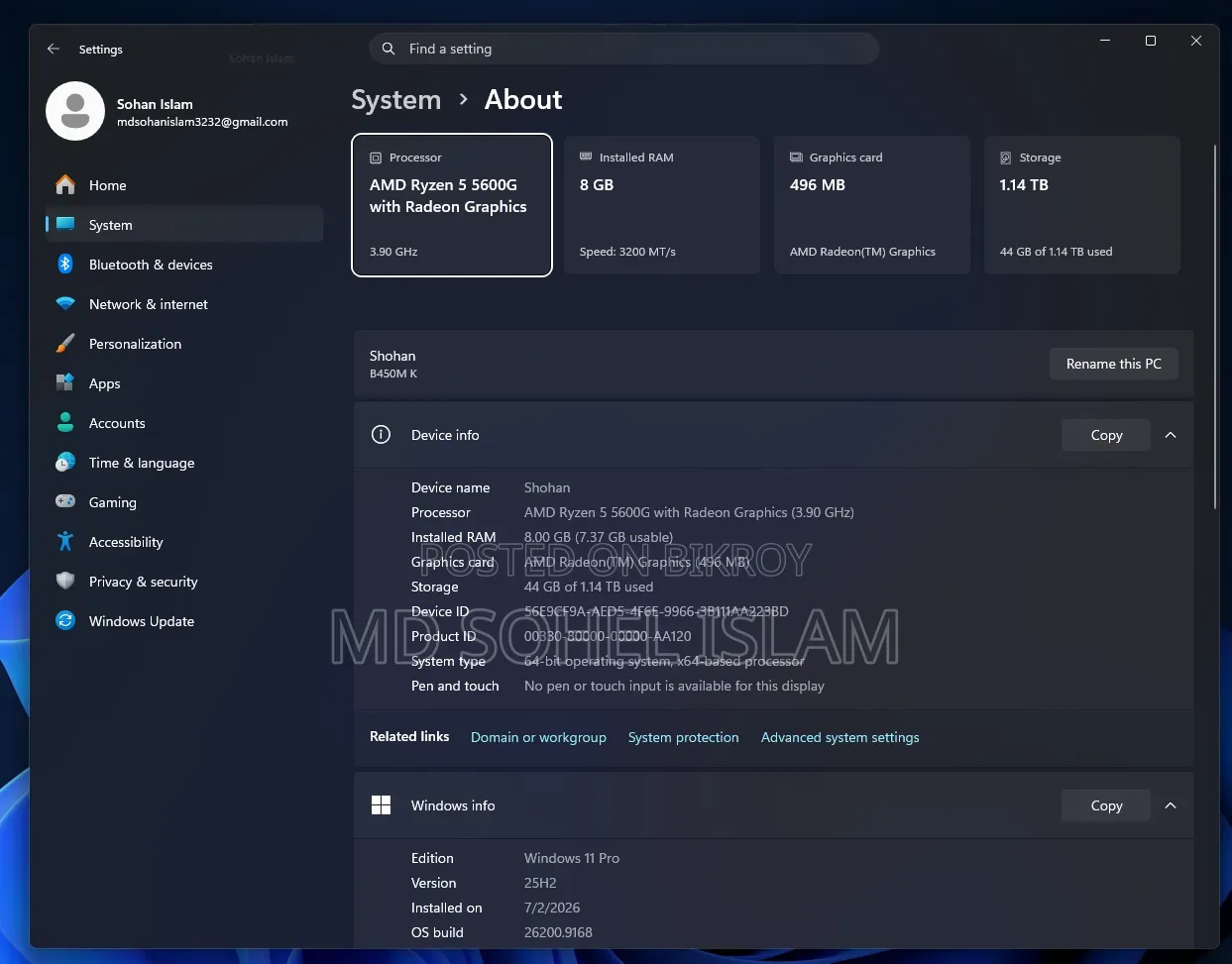Click the Windows logo icon beside Windows info
Image resolution: width=1232 pixels, height=964 pixels.
pos(381,805)
